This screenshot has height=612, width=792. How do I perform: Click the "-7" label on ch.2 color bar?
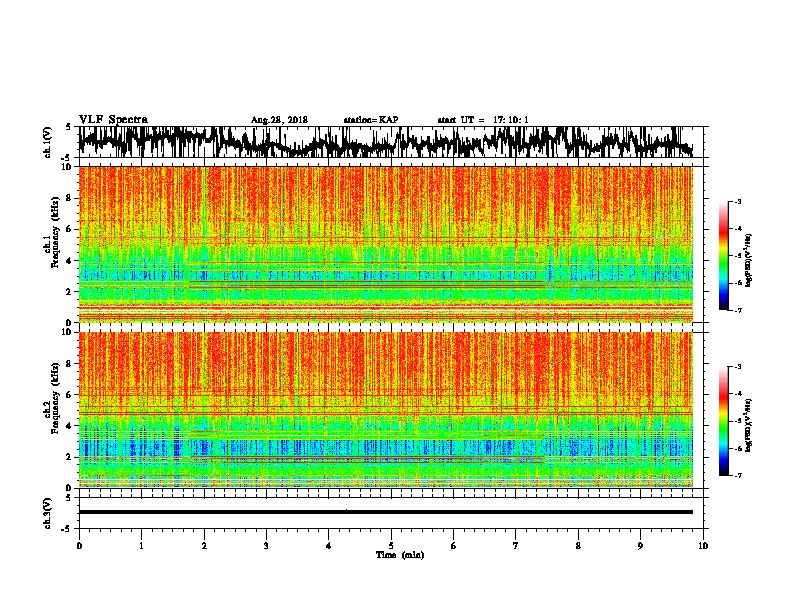[738, 475]
